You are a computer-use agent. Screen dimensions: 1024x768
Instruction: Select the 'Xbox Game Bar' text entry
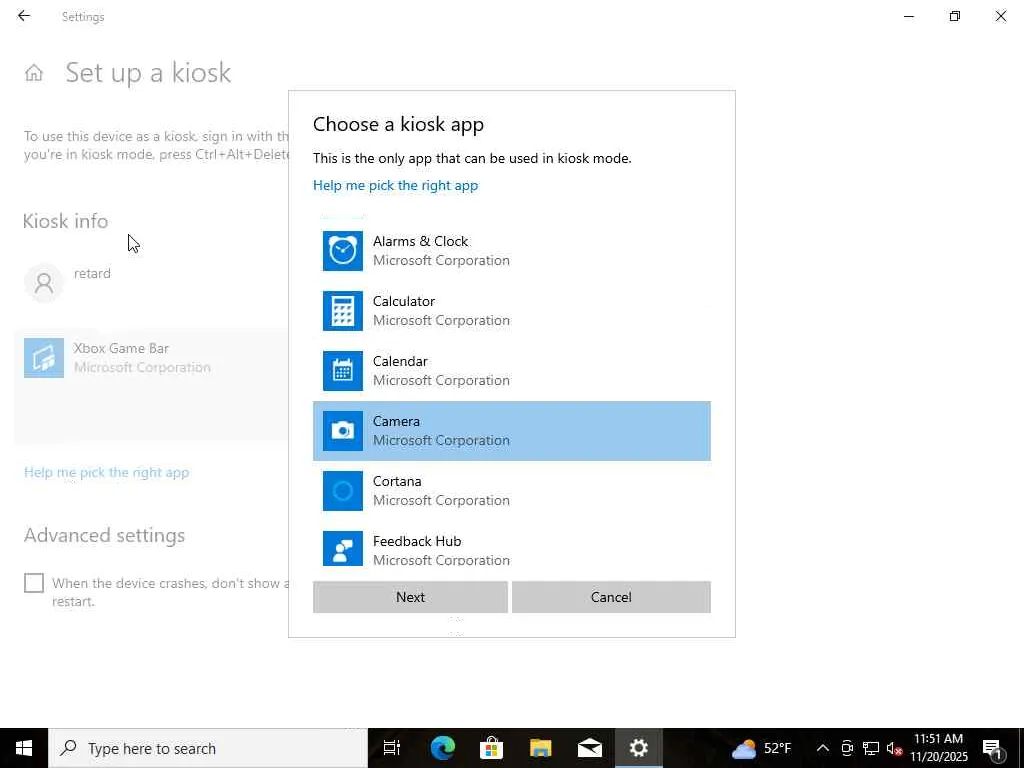(x=121, y=348)
